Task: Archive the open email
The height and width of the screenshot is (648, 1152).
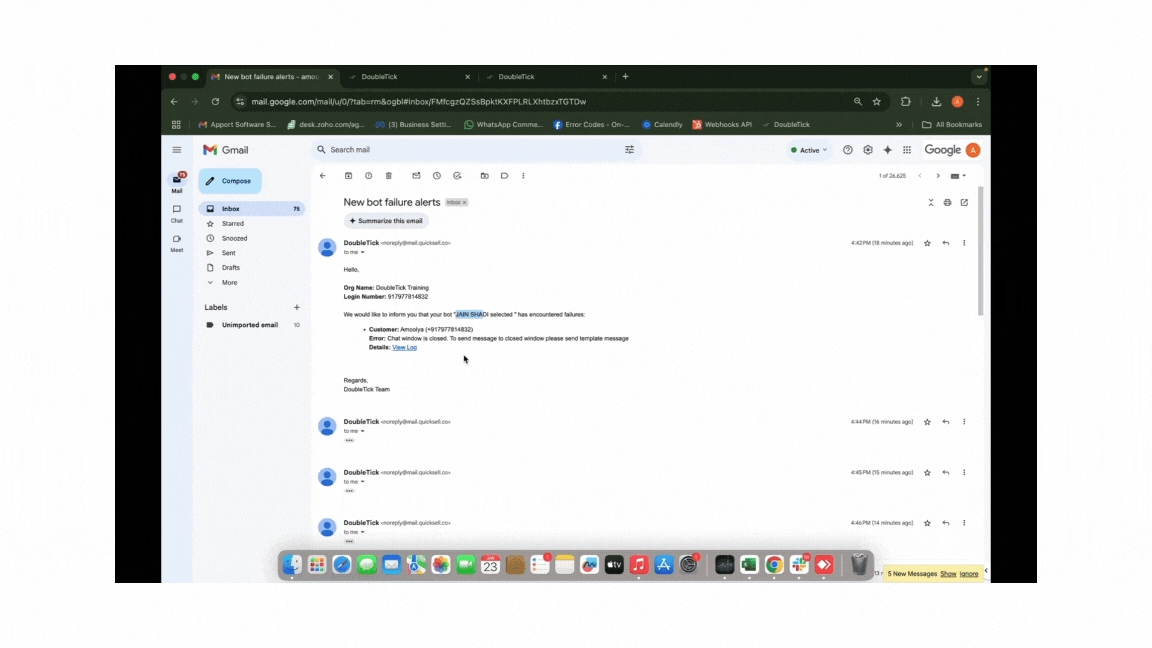Action: pos(348,176)
